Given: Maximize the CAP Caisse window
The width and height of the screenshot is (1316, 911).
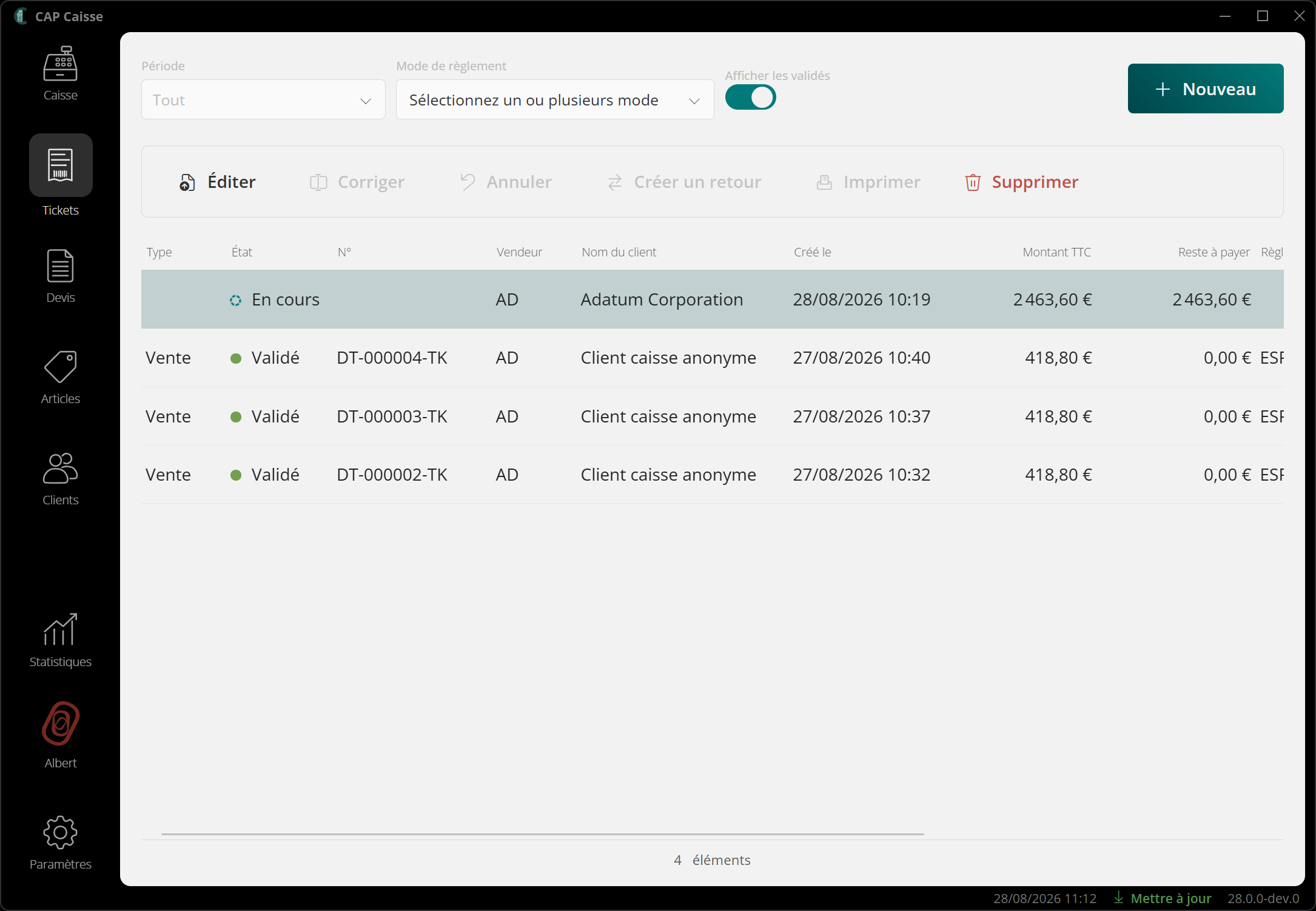Looking at the screenshot, I should pos(1263,16).
